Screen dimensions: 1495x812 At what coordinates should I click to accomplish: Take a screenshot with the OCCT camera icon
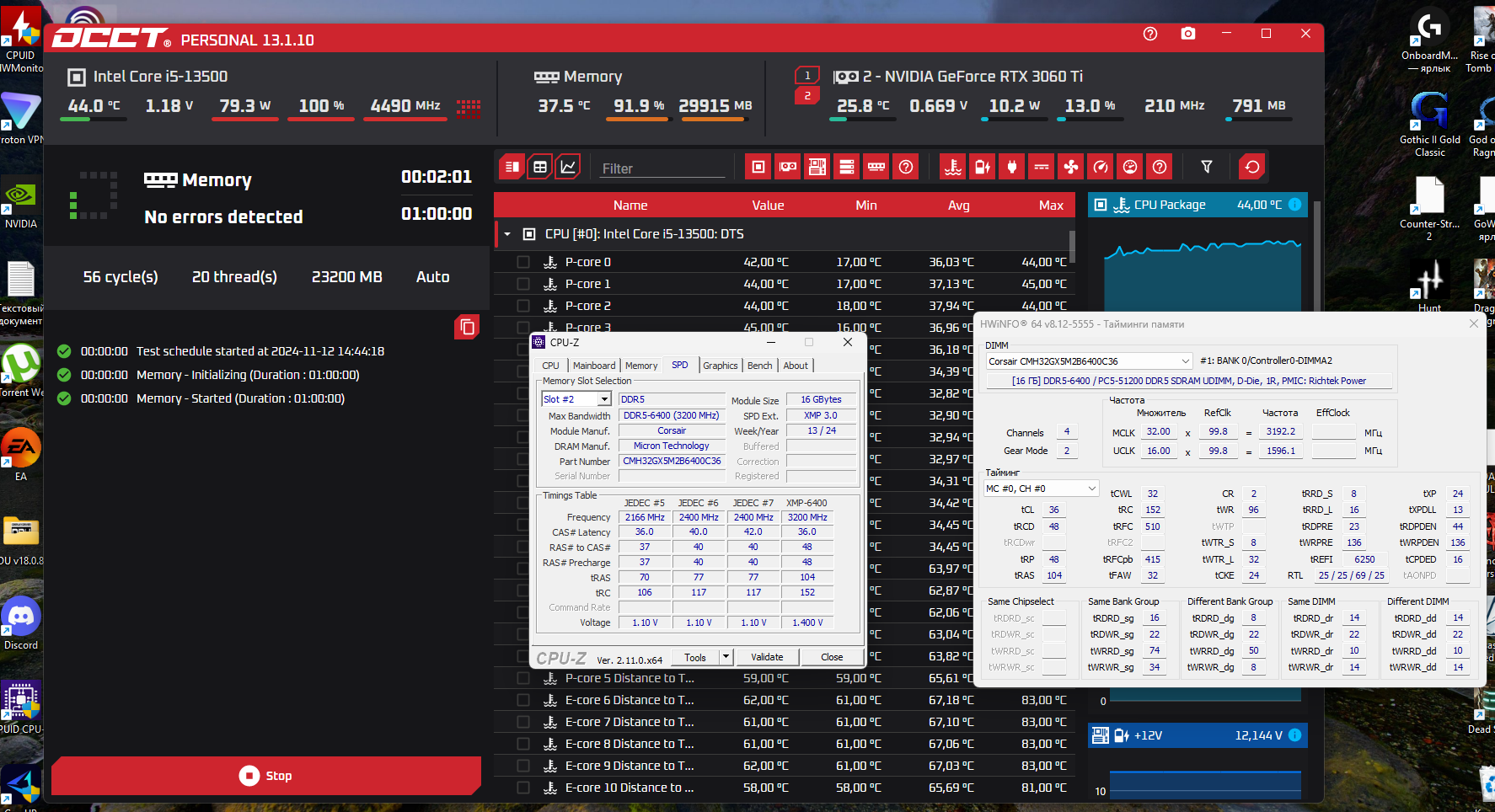1188,34
